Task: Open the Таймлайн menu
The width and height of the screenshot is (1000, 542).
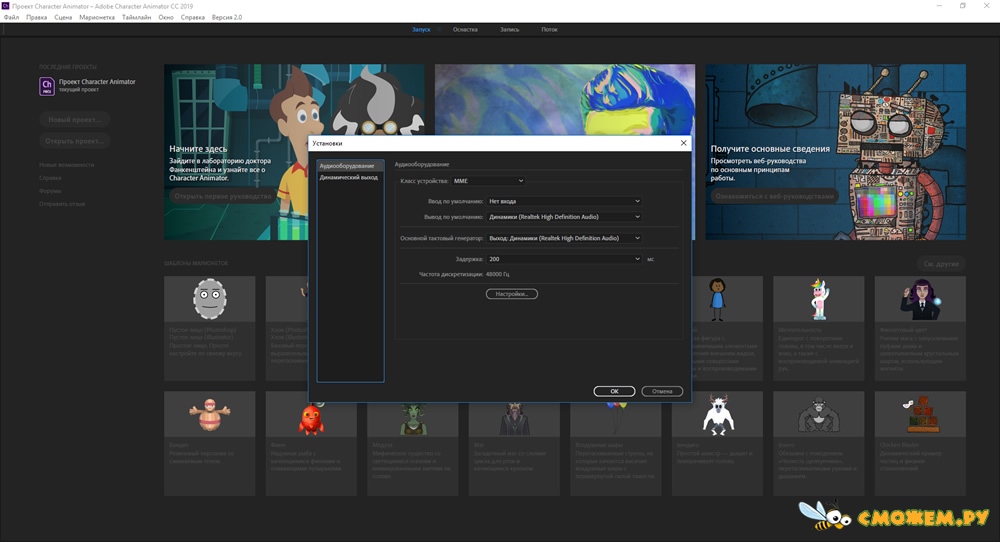Action: click(136, 17)
